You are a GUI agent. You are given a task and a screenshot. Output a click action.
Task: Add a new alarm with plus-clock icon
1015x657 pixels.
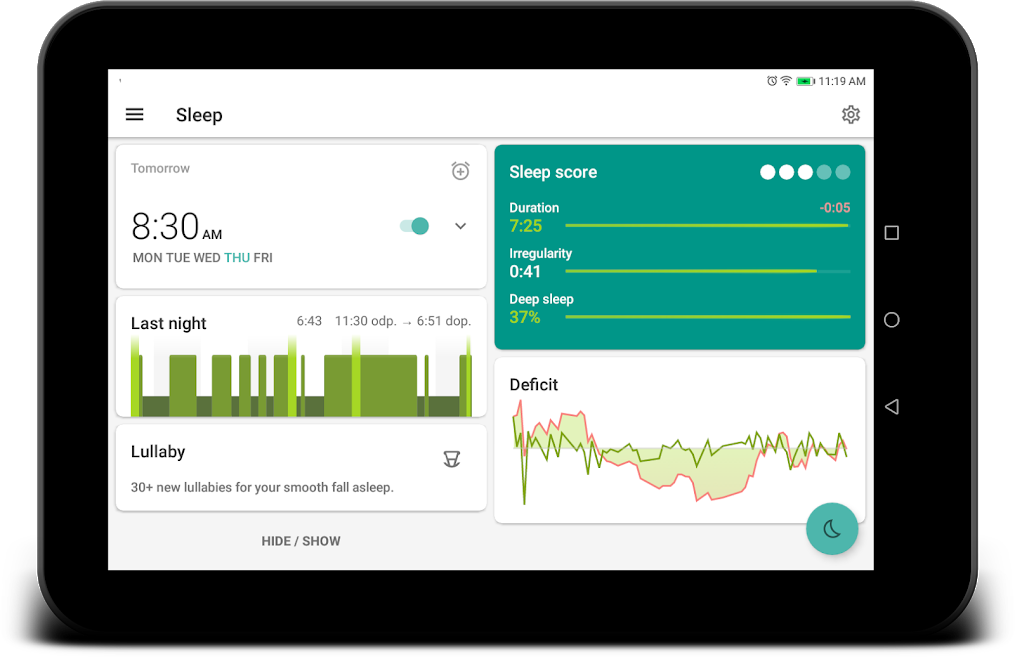point(460,171)
